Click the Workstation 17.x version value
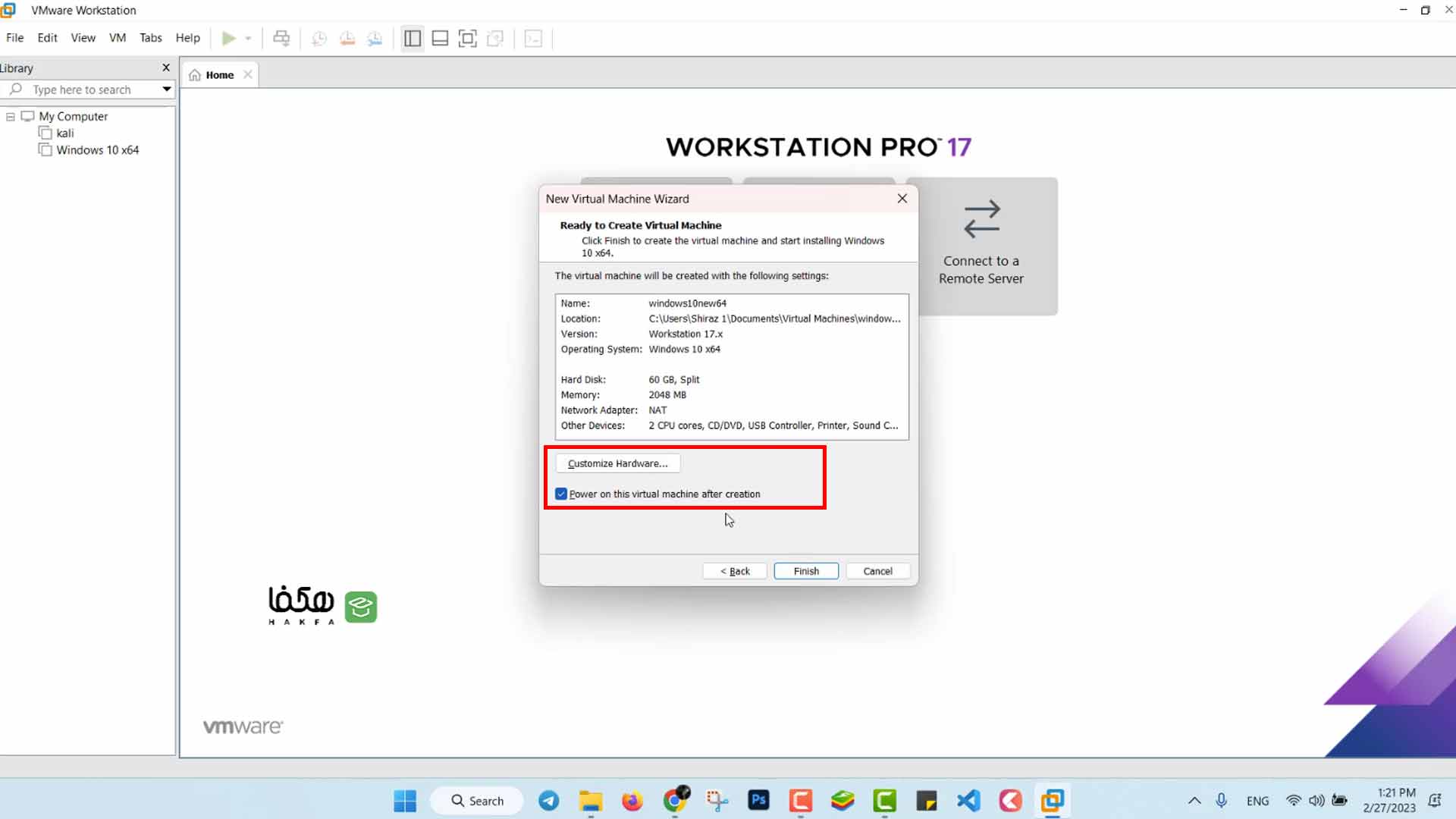The image size is (1456, 819). click(x=686, y=334)
